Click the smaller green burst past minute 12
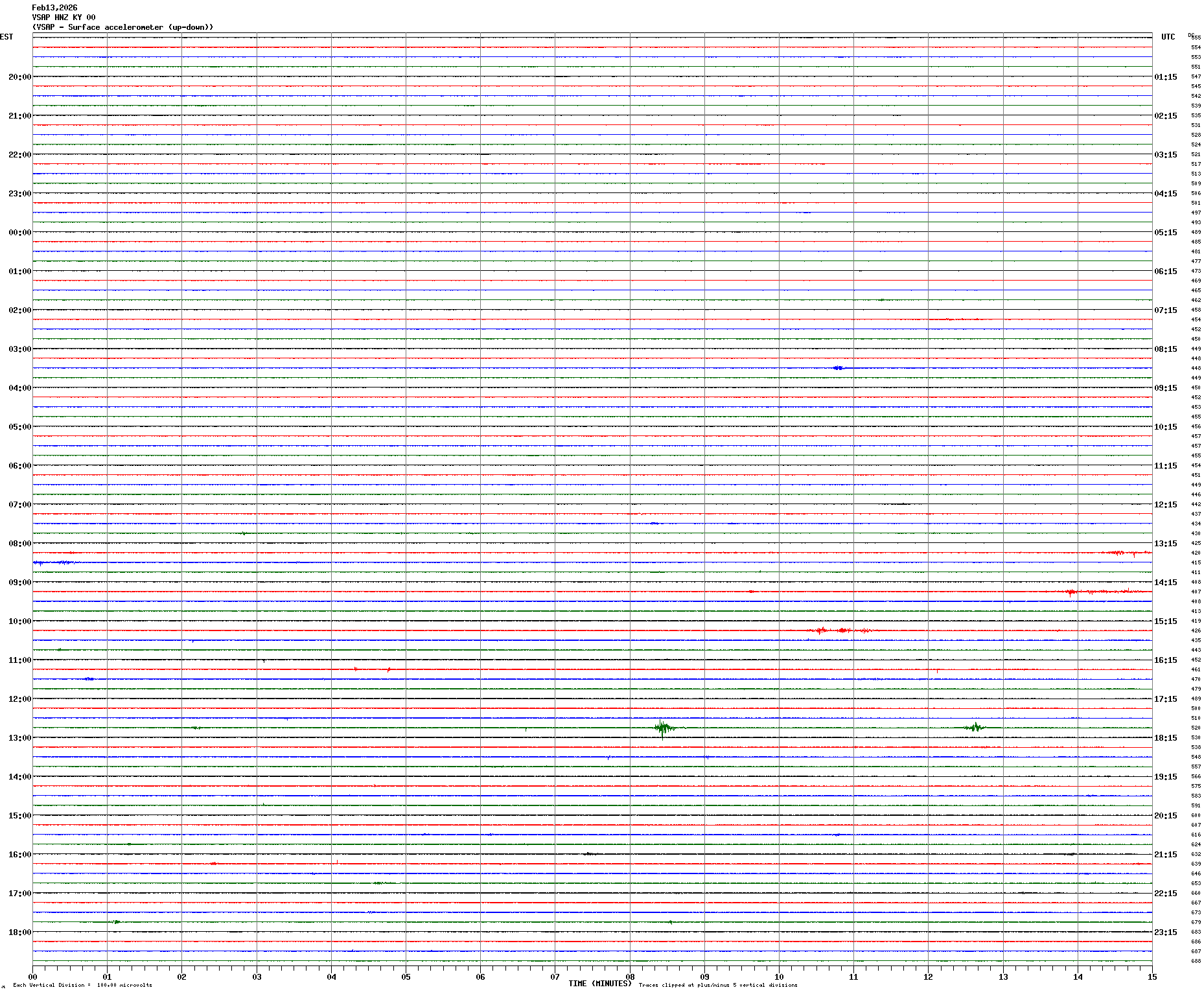 975,728
